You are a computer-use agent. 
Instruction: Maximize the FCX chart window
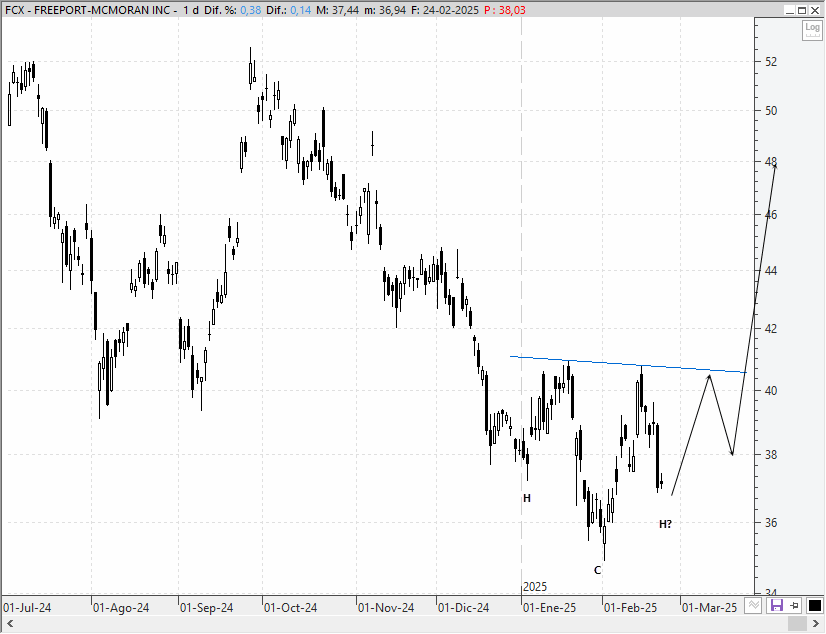pyautogui.click(x=802, y=10)
